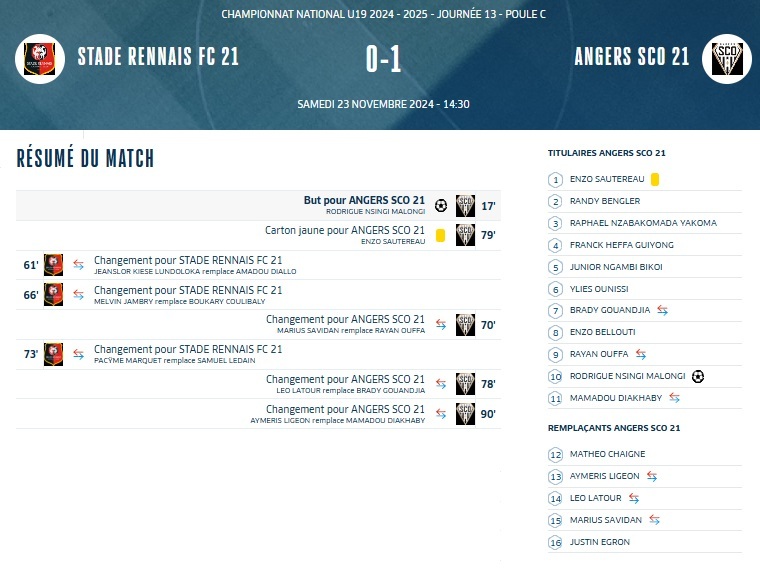Click Rennes crest at 73' substitution
760x575 pixels.
[53, 354]
